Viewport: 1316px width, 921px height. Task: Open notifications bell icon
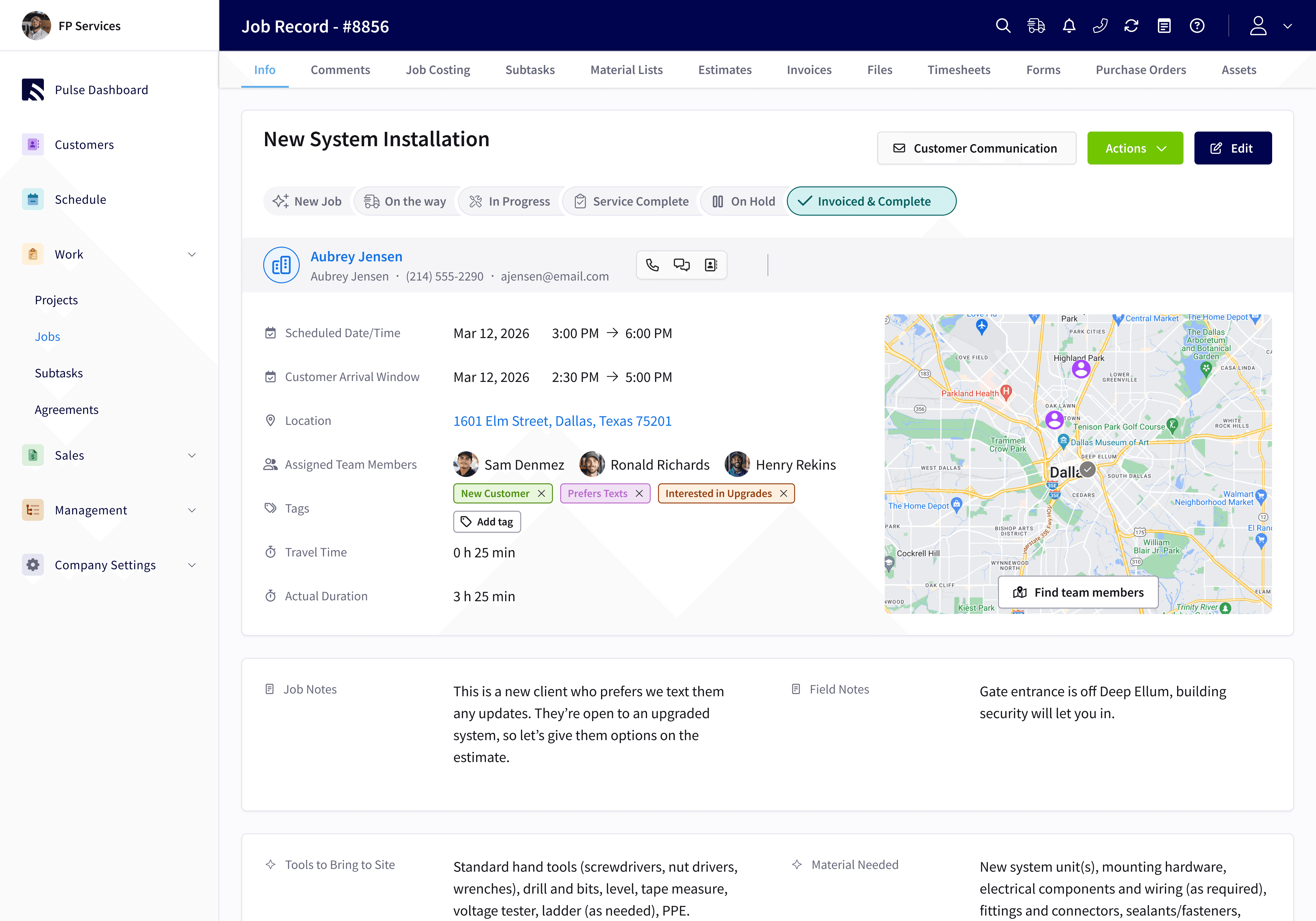coord(1068,26)
